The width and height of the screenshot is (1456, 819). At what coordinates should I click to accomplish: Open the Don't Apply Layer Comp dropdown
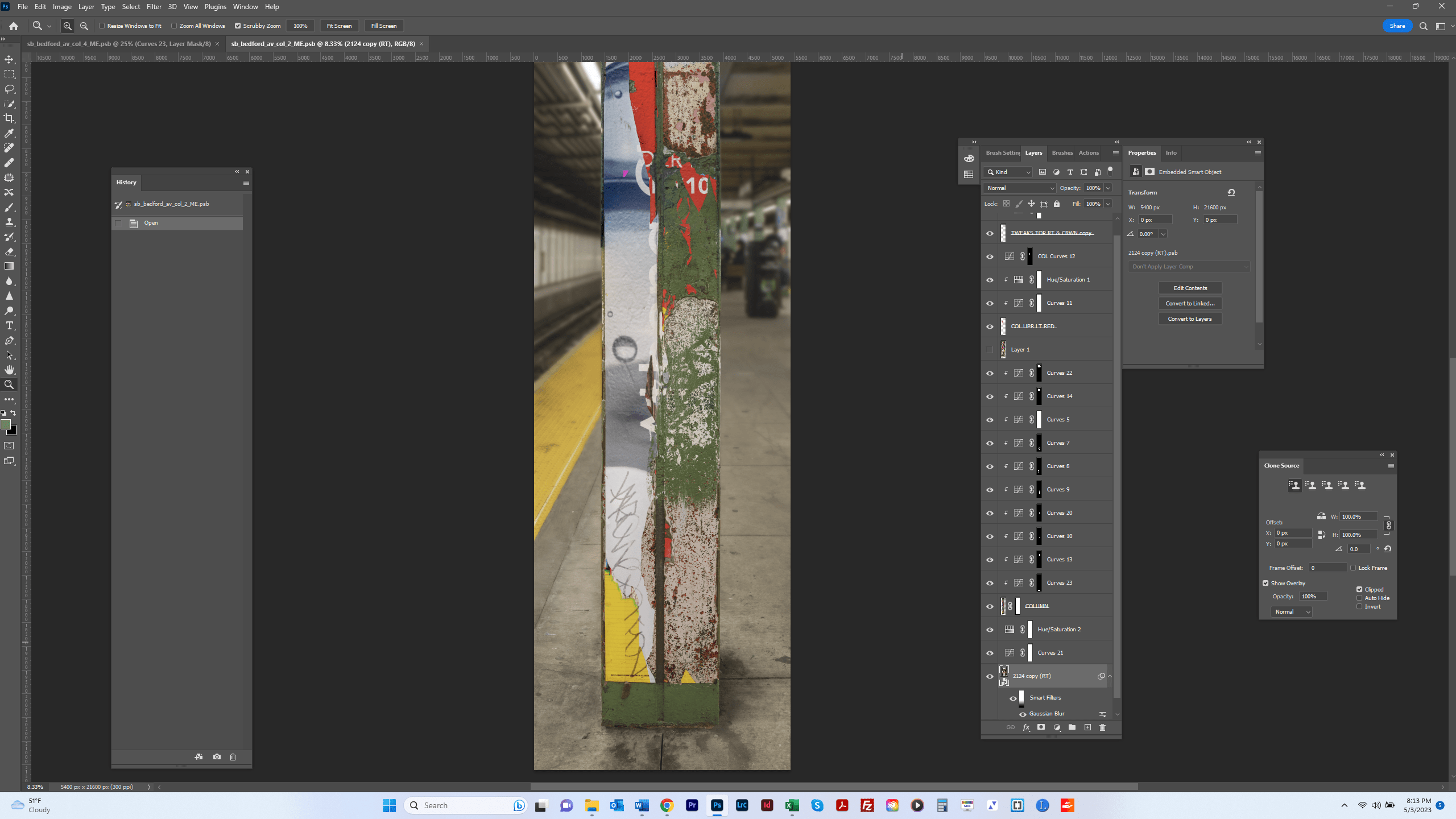(1189, 266)
